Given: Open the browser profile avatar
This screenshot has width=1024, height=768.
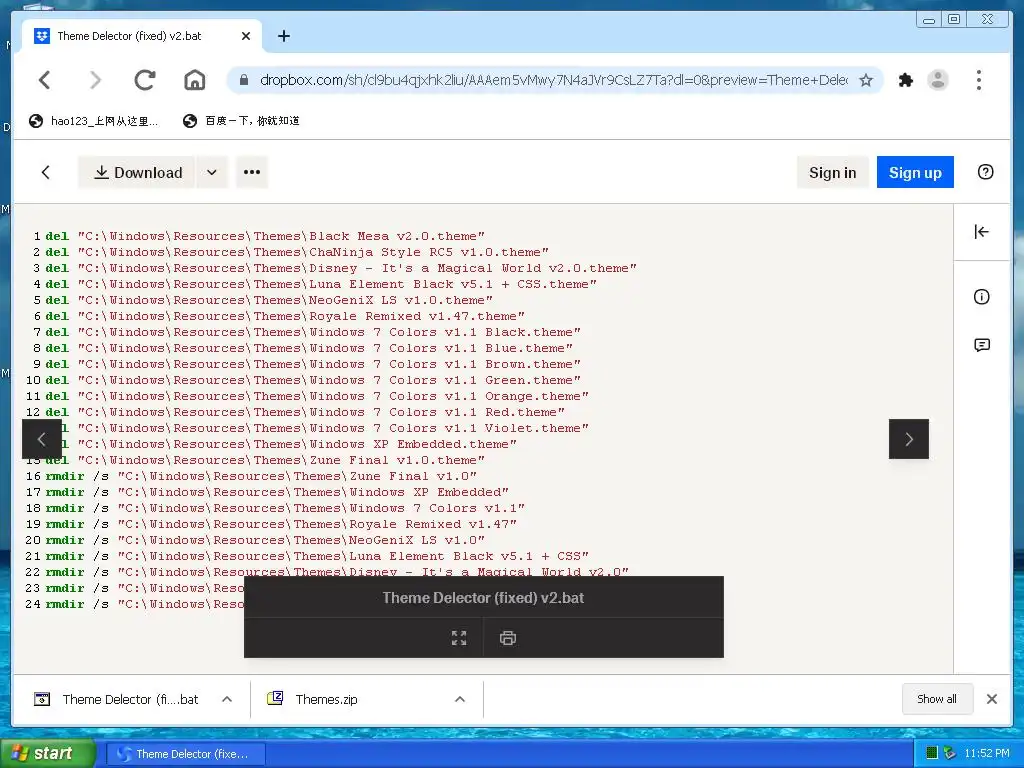Looking at the screenshot, I should [x=938, y=80].
